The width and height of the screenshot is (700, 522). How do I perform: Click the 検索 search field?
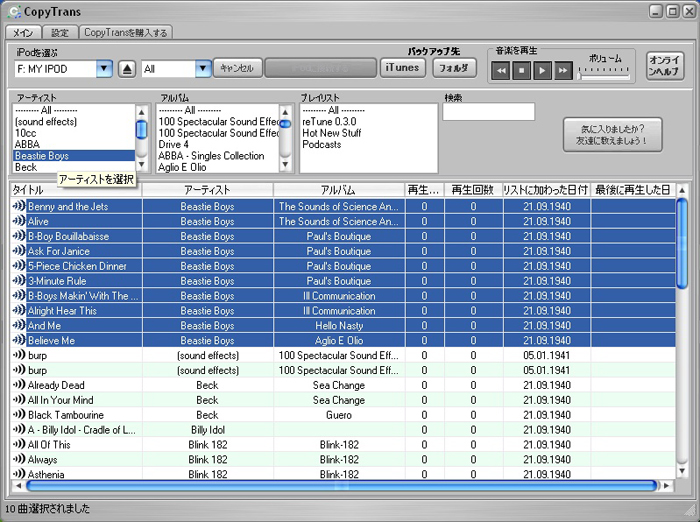(488, 112)
